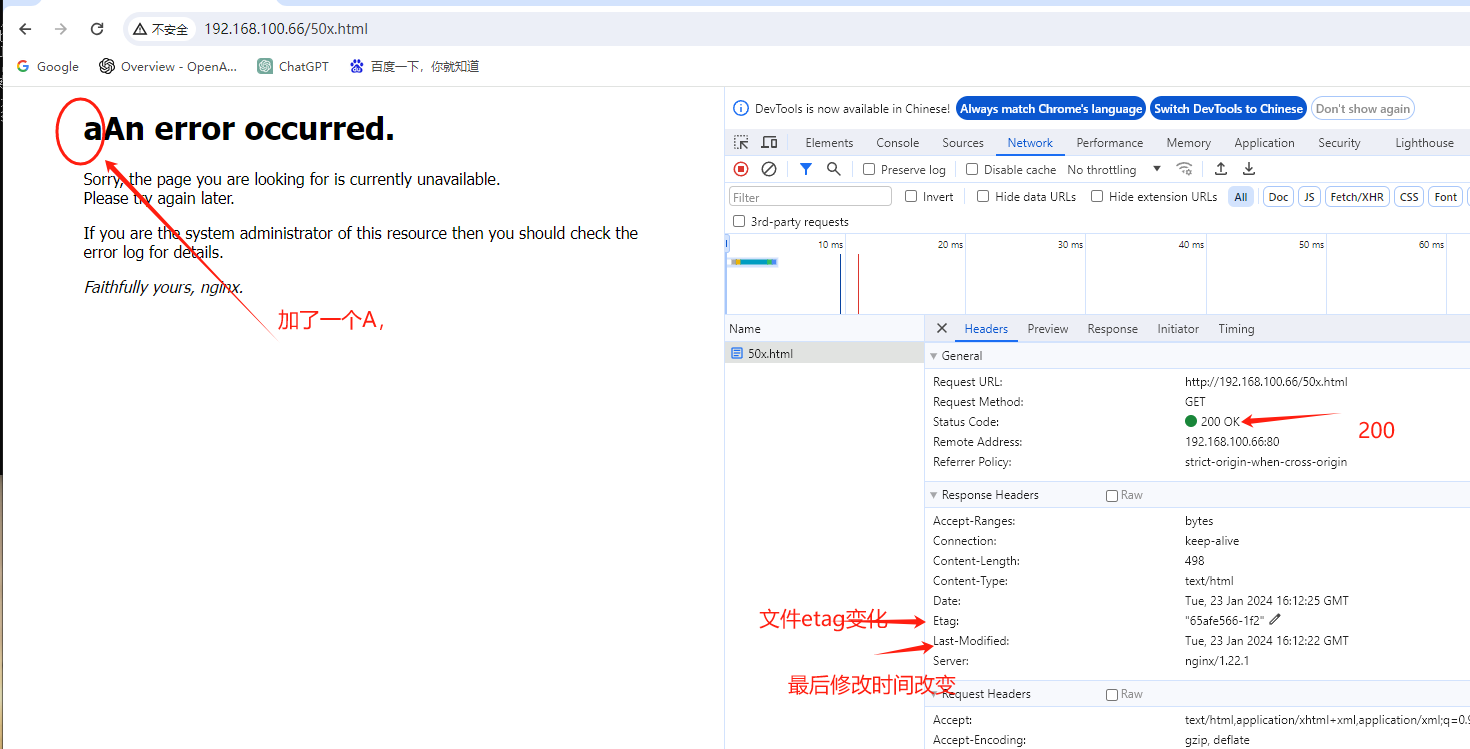Screen dimensions: 1470x749
Task: Filter by JS request type
Action: pyautogui.click(x=1309, y=197)
